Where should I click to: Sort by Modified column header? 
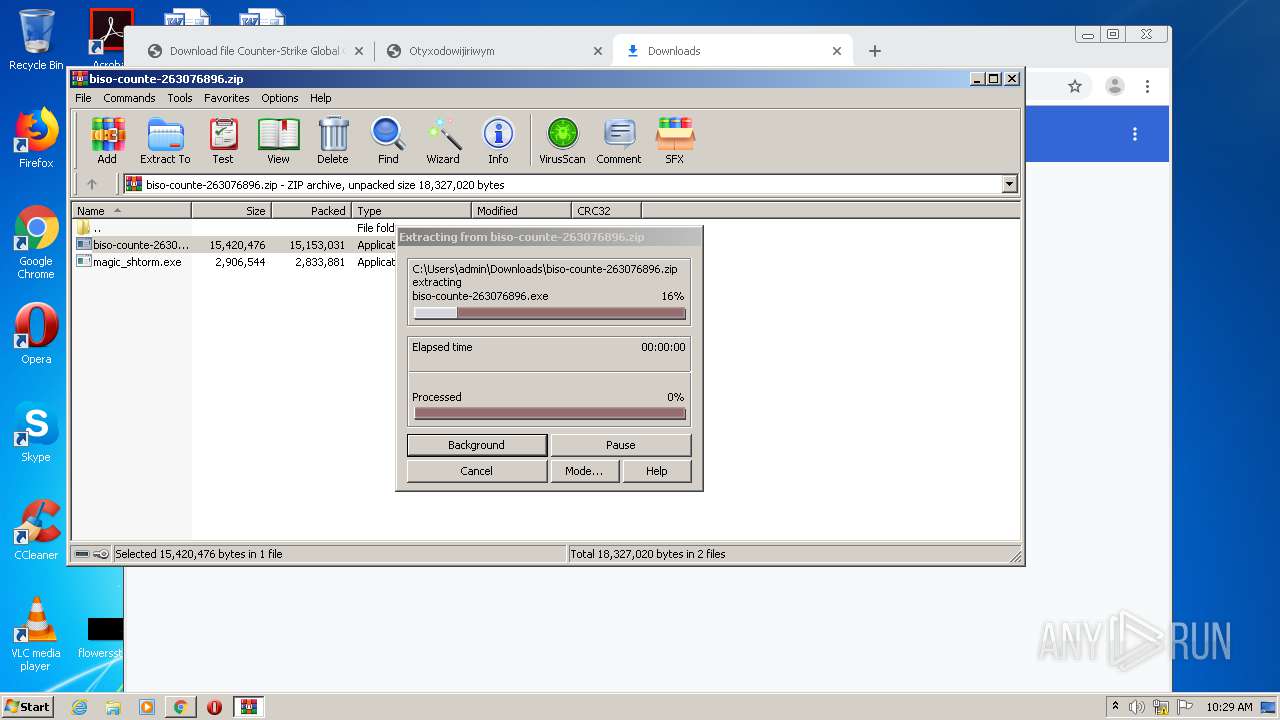click(521, 210)
